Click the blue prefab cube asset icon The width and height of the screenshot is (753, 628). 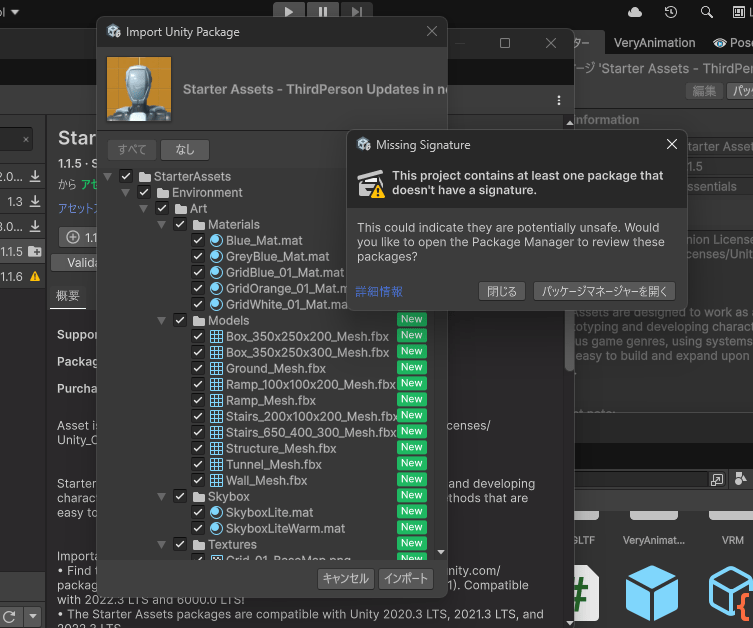click(x=651, y=594)
